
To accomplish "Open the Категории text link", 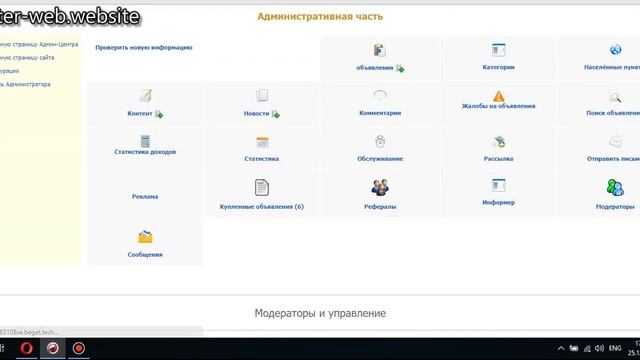I will click(498, 67).
